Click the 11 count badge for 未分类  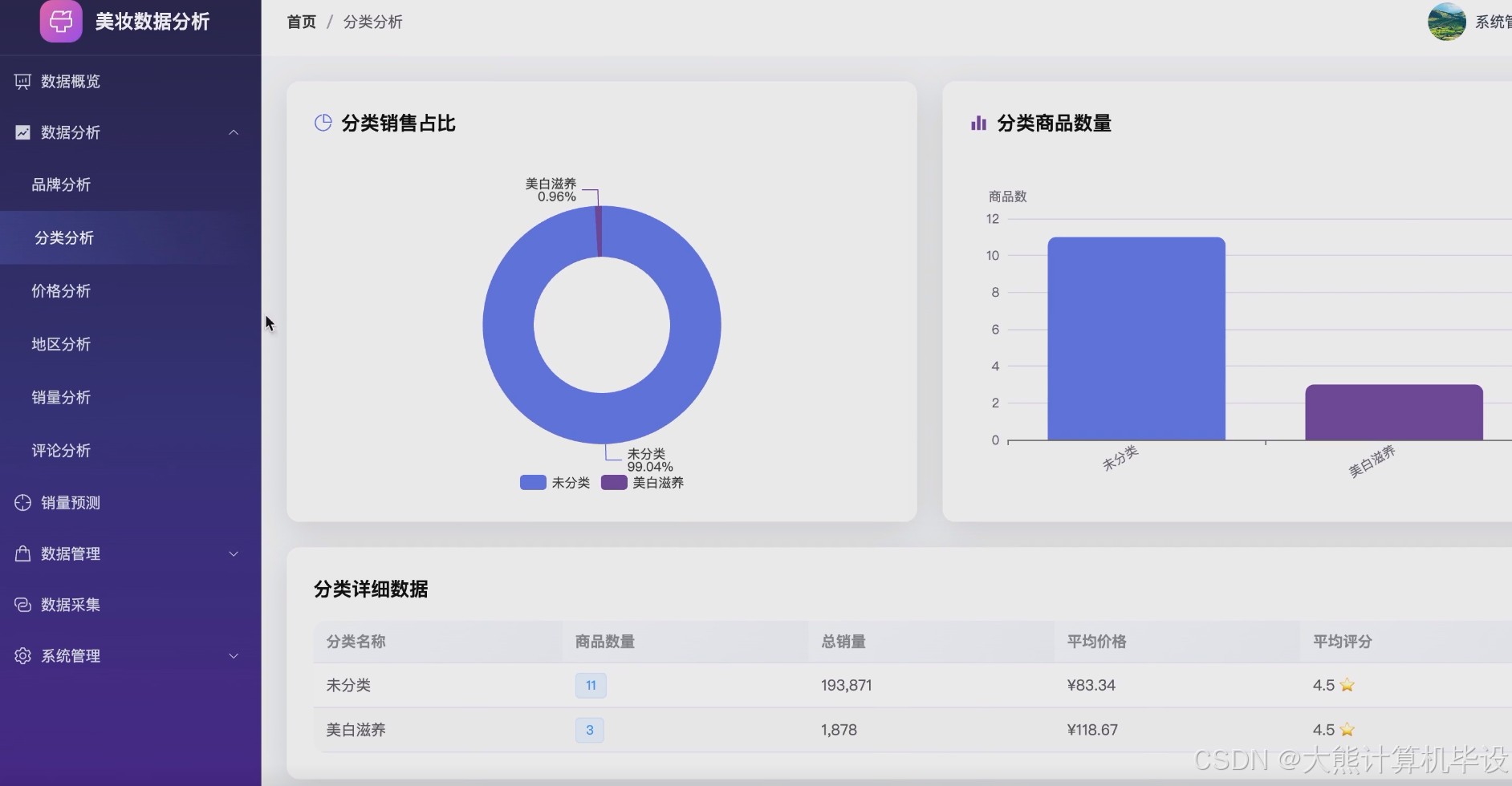coord(590,685)
